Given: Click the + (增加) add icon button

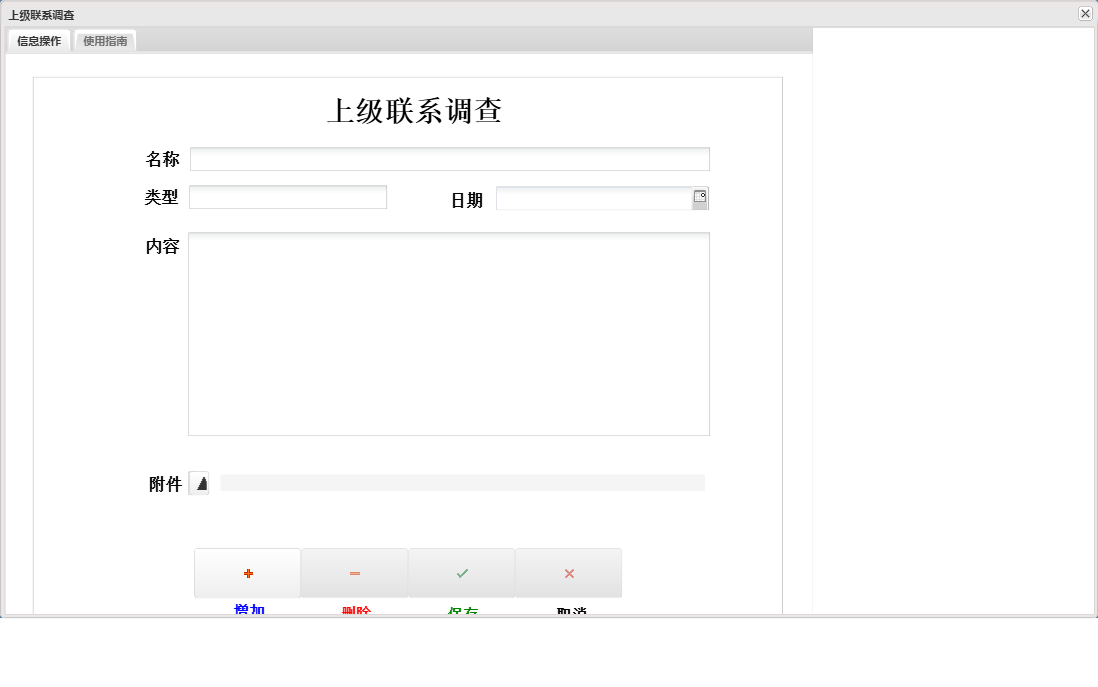Looking at the screenshot, I should [247, 572].
